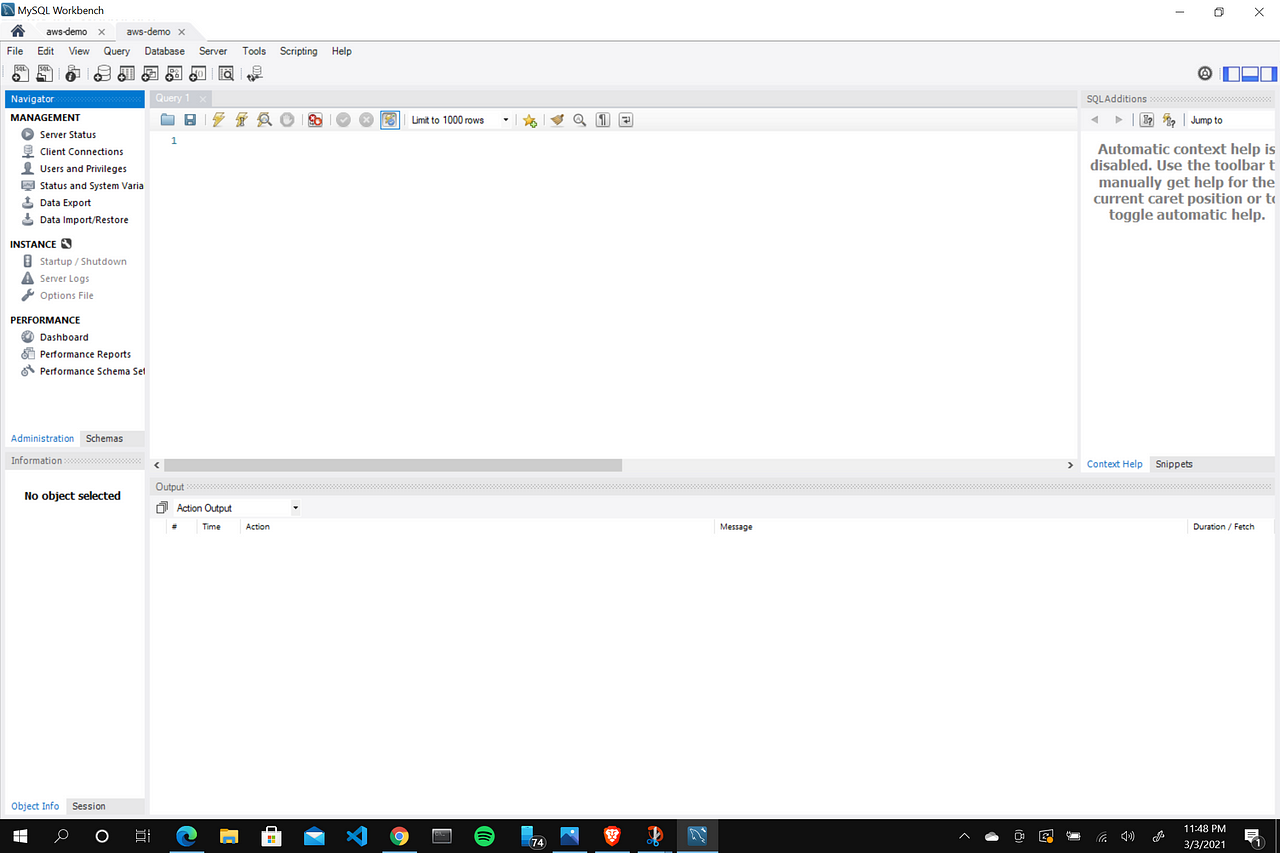The image size is (1280, 853).
Task: Open a script file in query editor
Action: pyautogui.click(x=167, y=120)
